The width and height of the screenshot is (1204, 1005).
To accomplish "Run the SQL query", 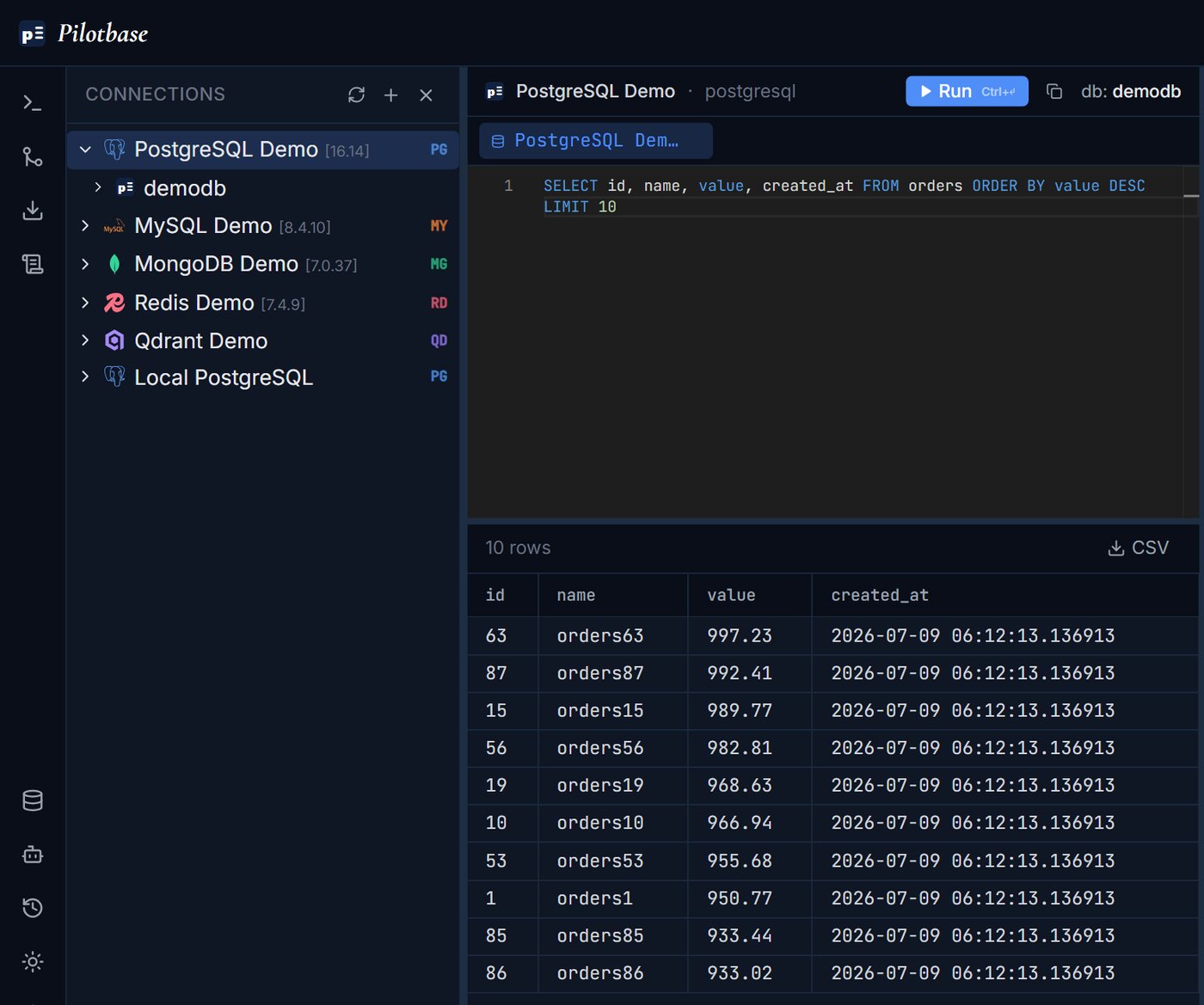I will click(967, 91).
